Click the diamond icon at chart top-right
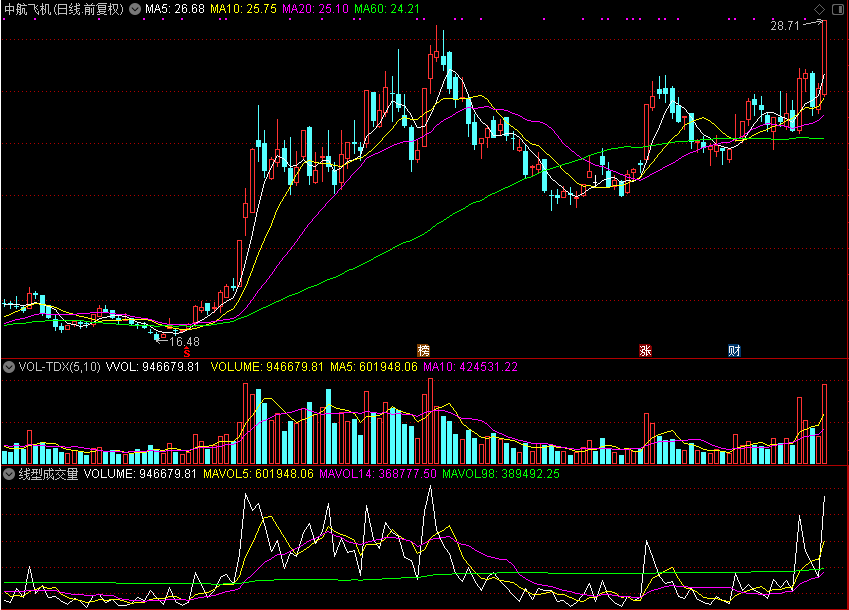 pyautogui.click(x=819, y=9)
